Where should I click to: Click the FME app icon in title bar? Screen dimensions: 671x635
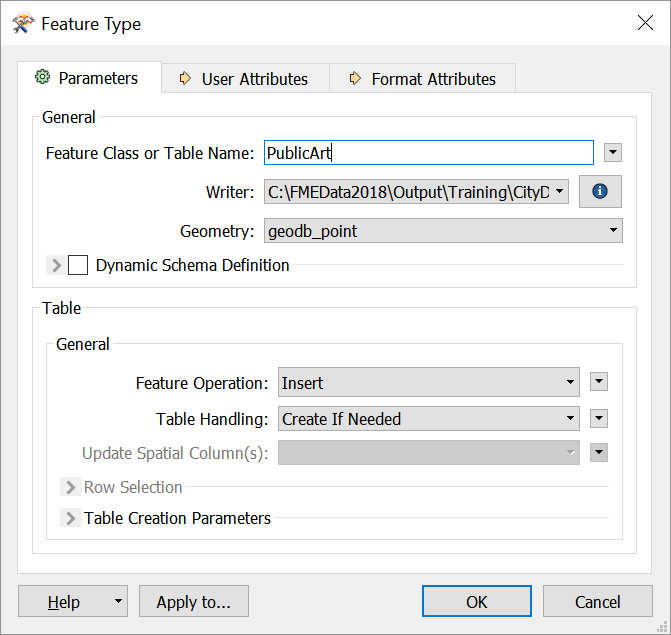click(23, 23)
